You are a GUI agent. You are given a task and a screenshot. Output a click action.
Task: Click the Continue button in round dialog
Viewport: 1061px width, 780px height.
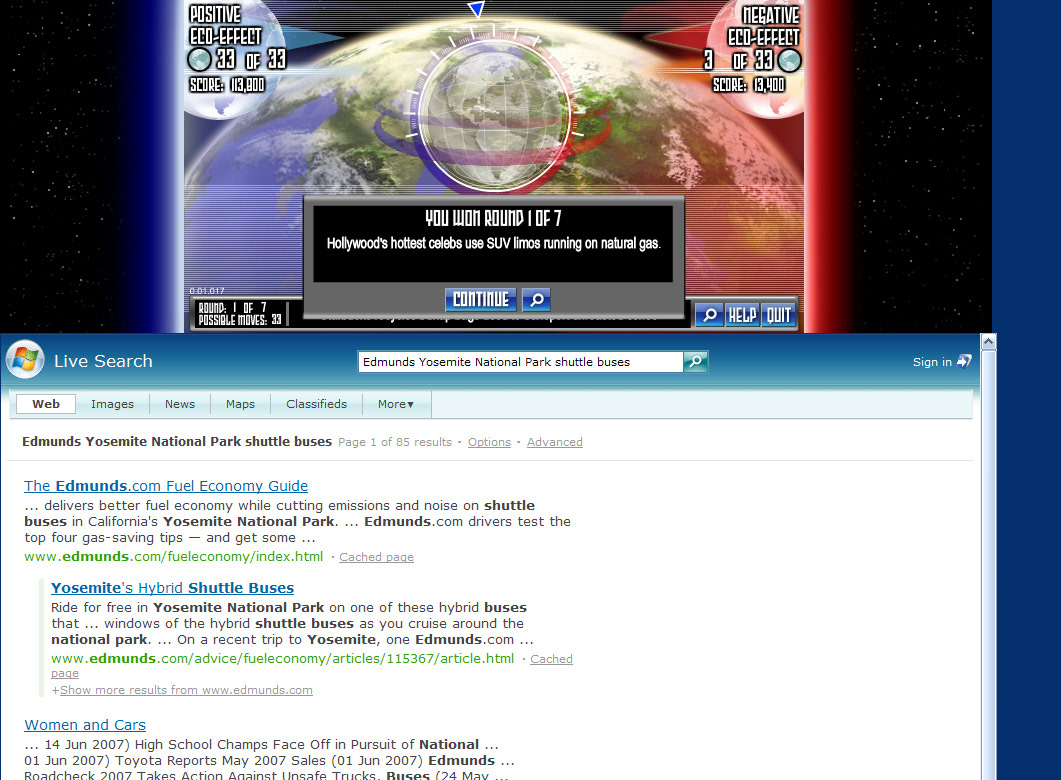[480, 299]
